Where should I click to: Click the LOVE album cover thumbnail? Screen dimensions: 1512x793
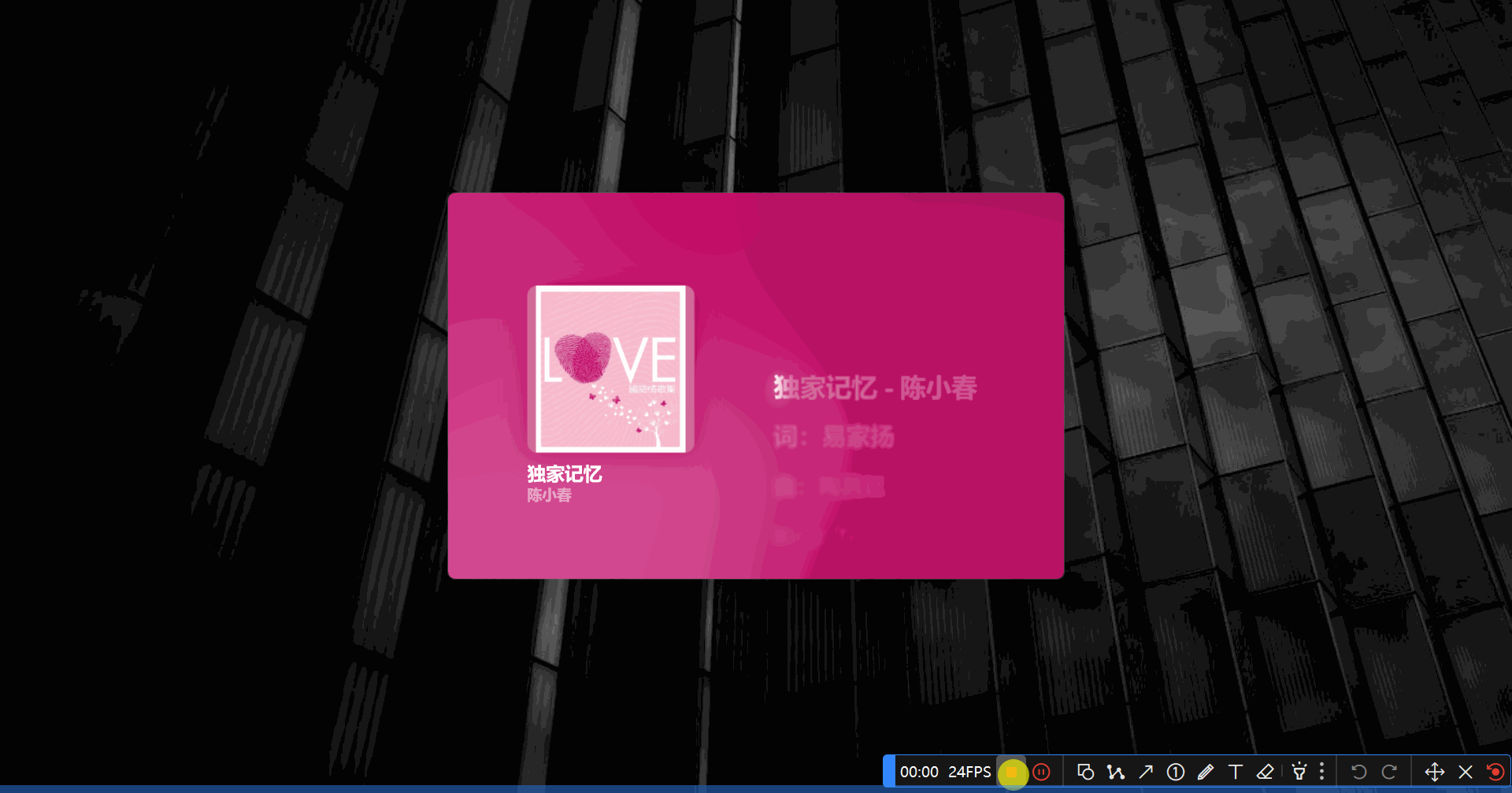click(x=610, y=369)
